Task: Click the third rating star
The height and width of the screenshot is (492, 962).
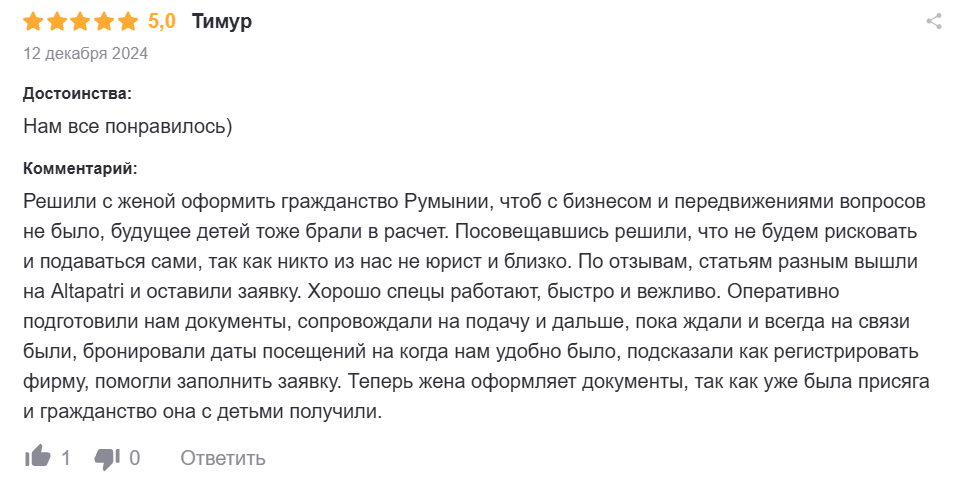Action: (x=81, y=21)
